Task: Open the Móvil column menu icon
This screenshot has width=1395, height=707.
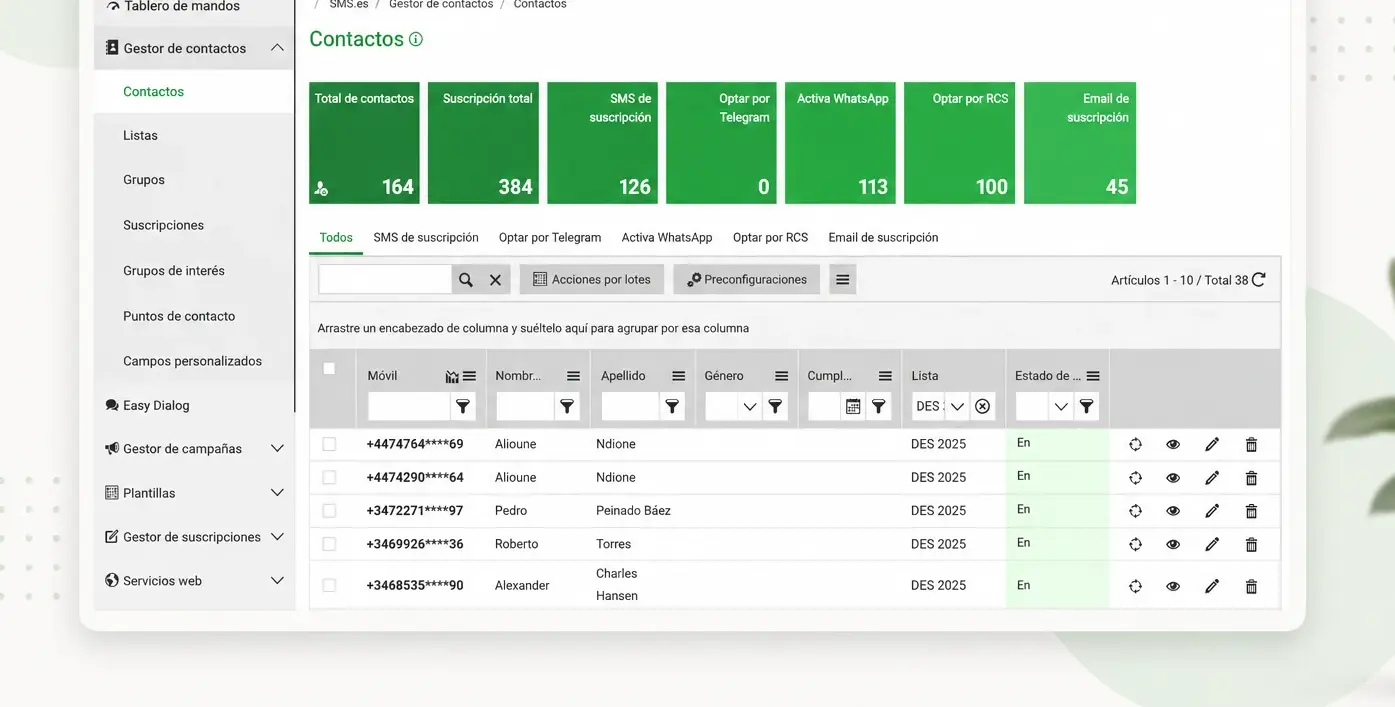Action: tap(469, 376)
